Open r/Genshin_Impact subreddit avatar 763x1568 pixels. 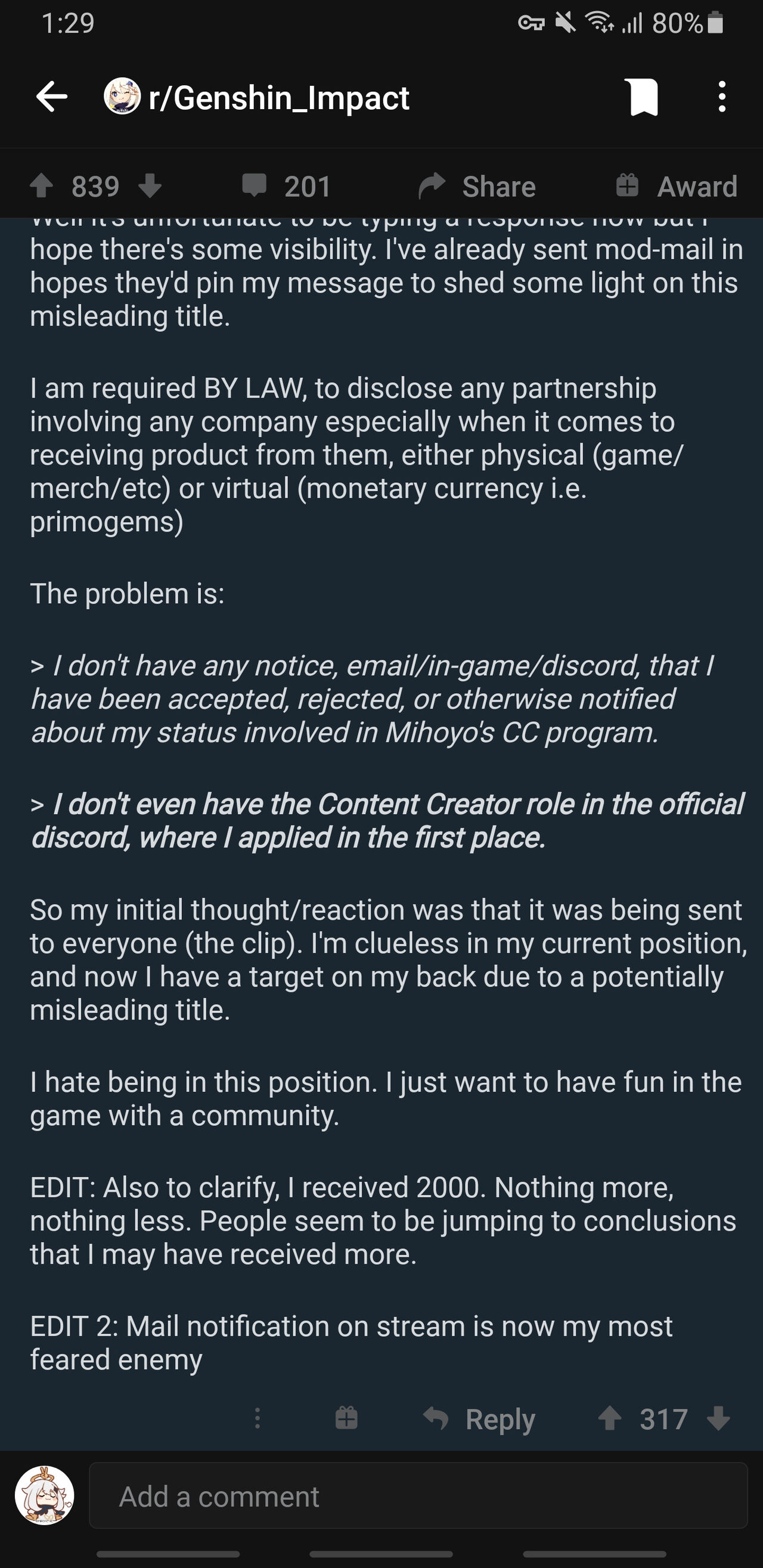pos(122,96)
